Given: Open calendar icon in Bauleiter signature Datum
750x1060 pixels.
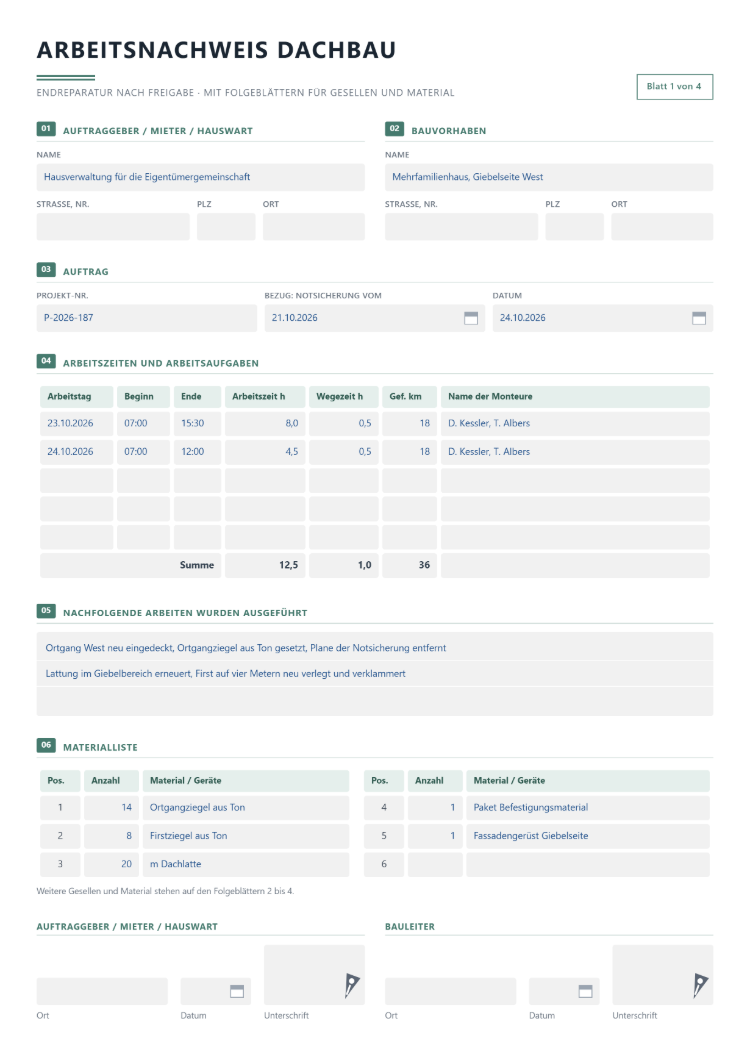Looking at the screenshot, I should [x=585, y=991].
